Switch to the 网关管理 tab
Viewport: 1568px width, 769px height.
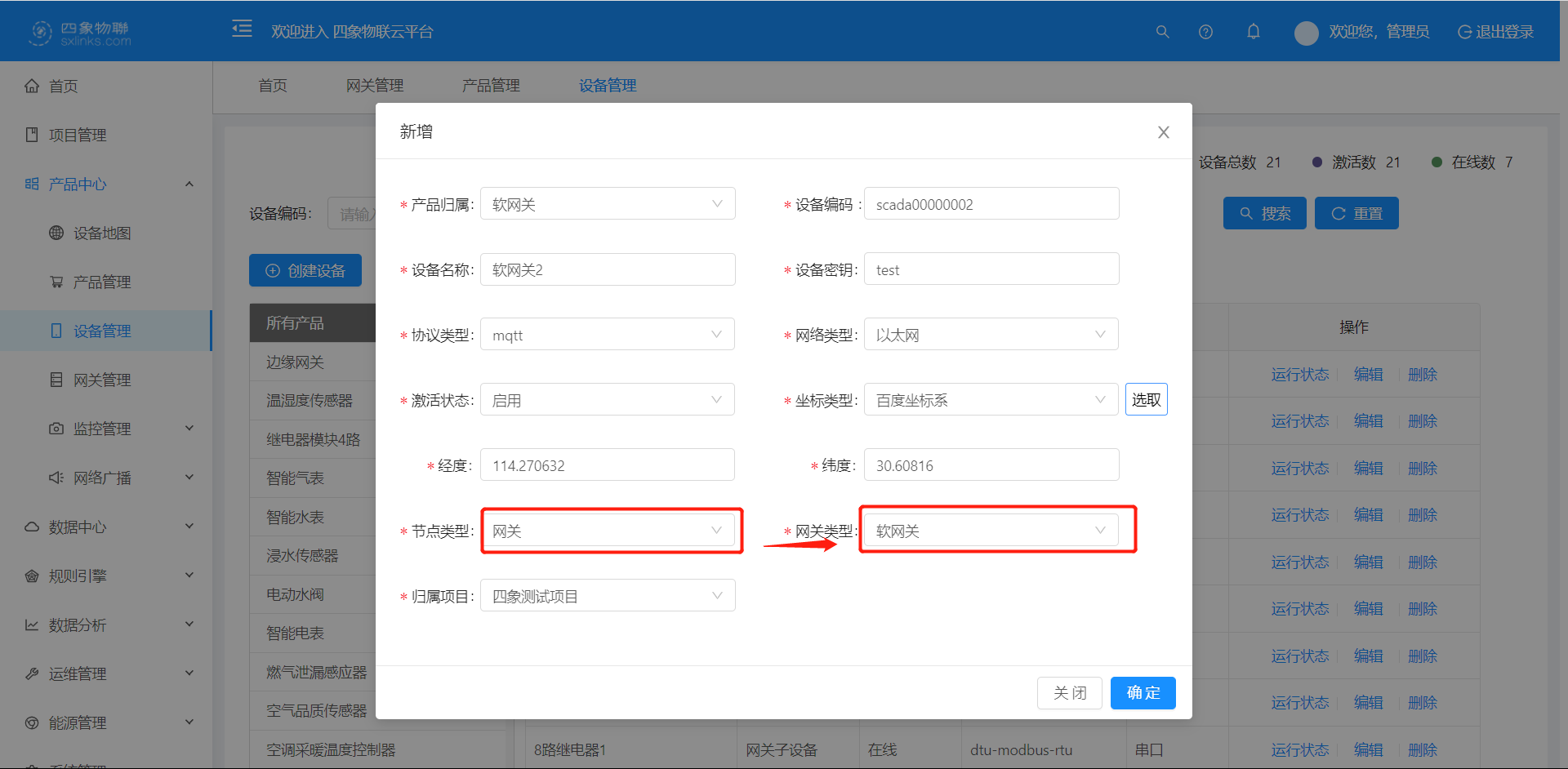point(375,85)
